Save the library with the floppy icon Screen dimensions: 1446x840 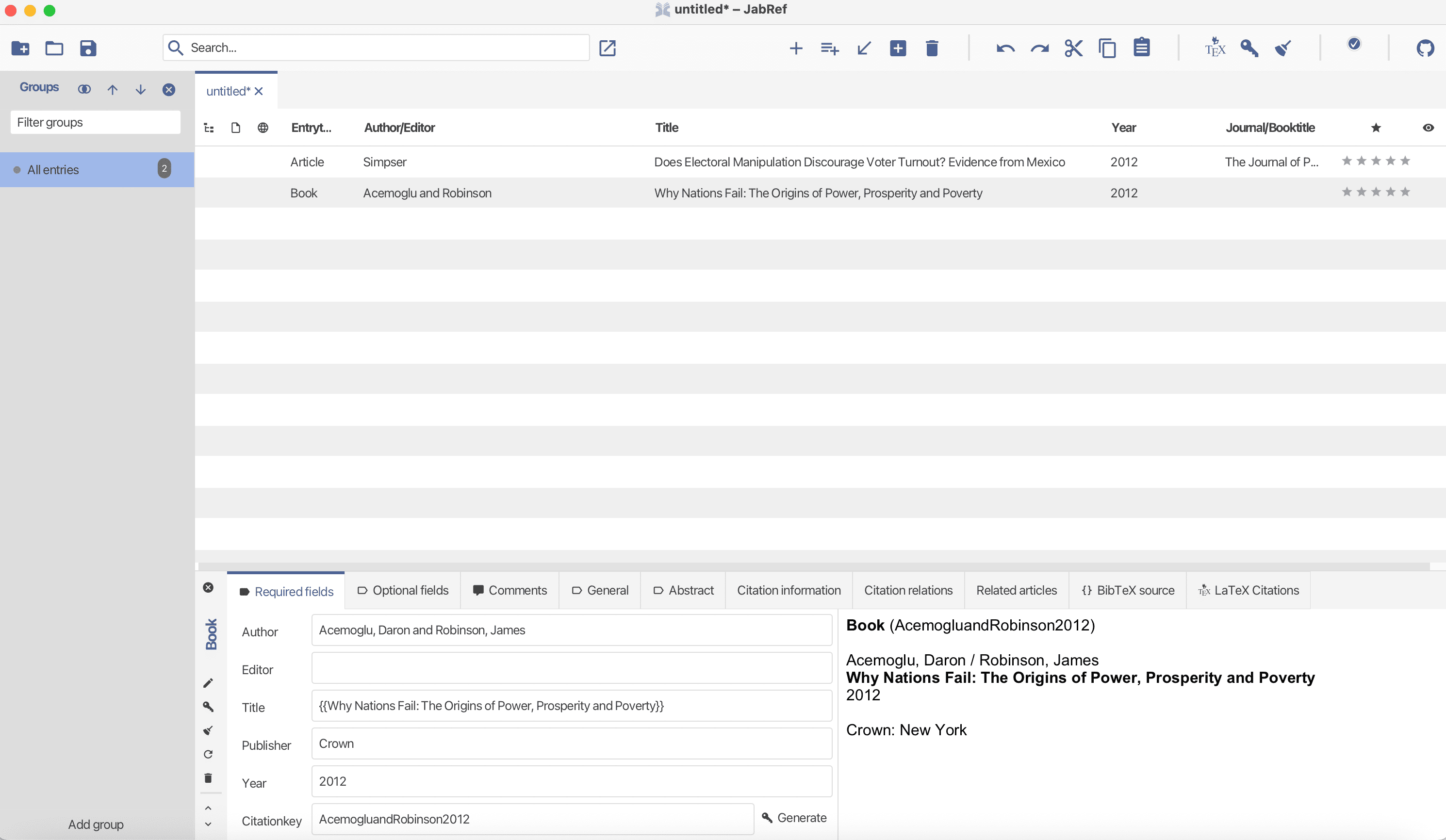(x=88, y=48)
